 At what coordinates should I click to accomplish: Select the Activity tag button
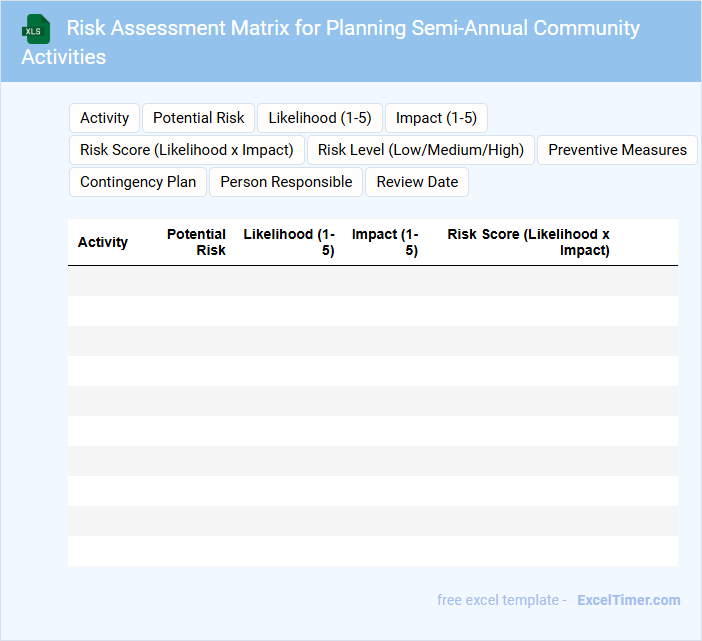[104, 118]
